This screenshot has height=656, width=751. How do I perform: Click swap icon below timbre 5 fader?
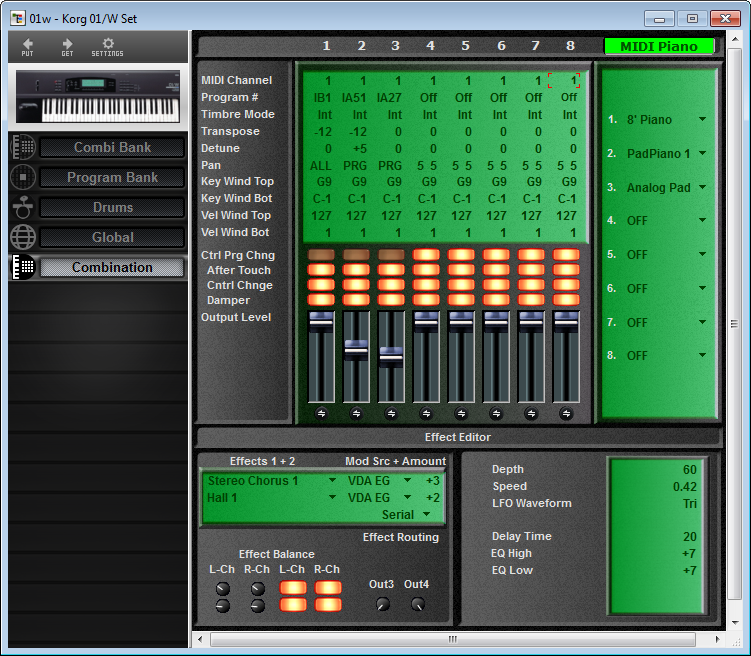click(461, 413)
